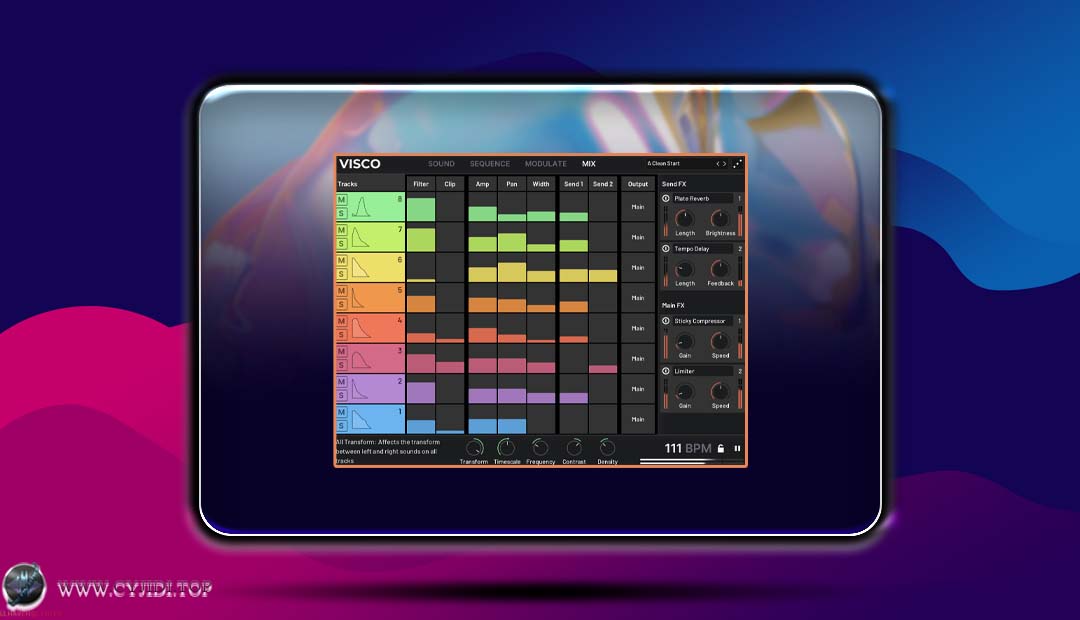Switch to the MODULATE tab
This screenshot has height=620, width=1080.
546,164
